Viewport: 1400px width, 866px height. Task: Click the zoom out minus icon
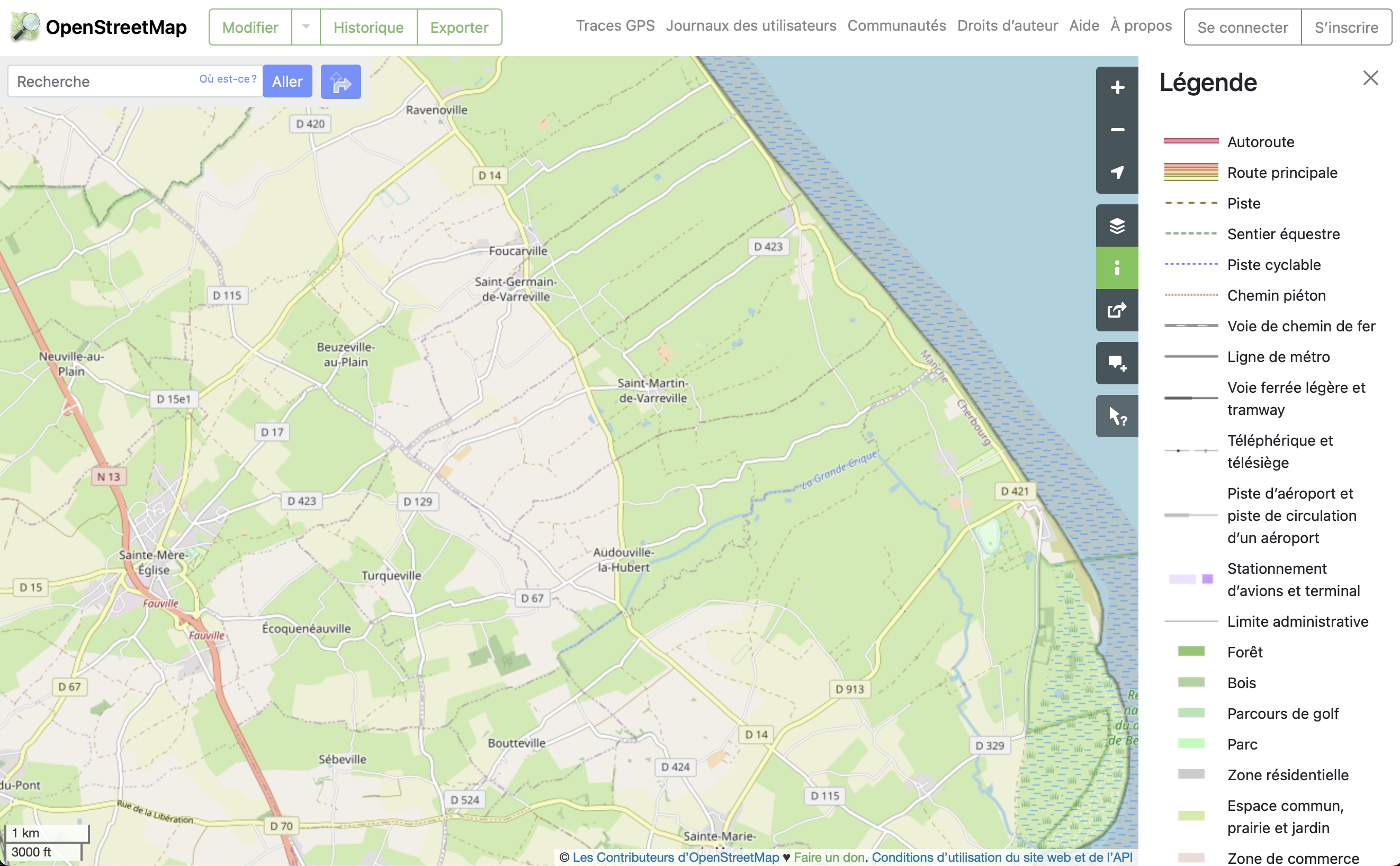point(1116,130)
